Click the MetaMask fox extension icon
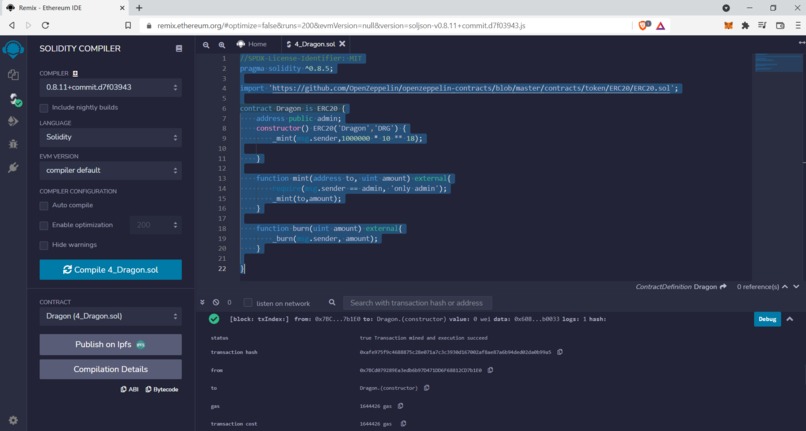Viewport: 806px width, 431px height. pyautogui.click(x=728, y=25)
